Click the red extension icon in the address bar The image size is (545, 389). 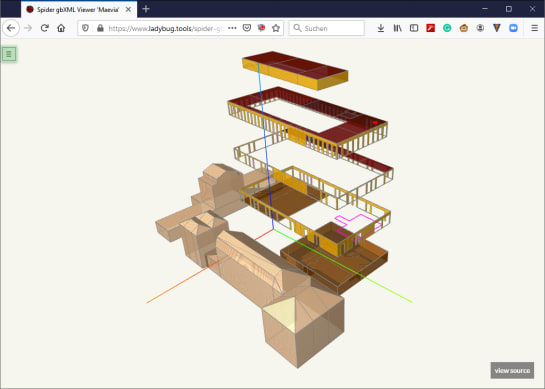(261, 28)
